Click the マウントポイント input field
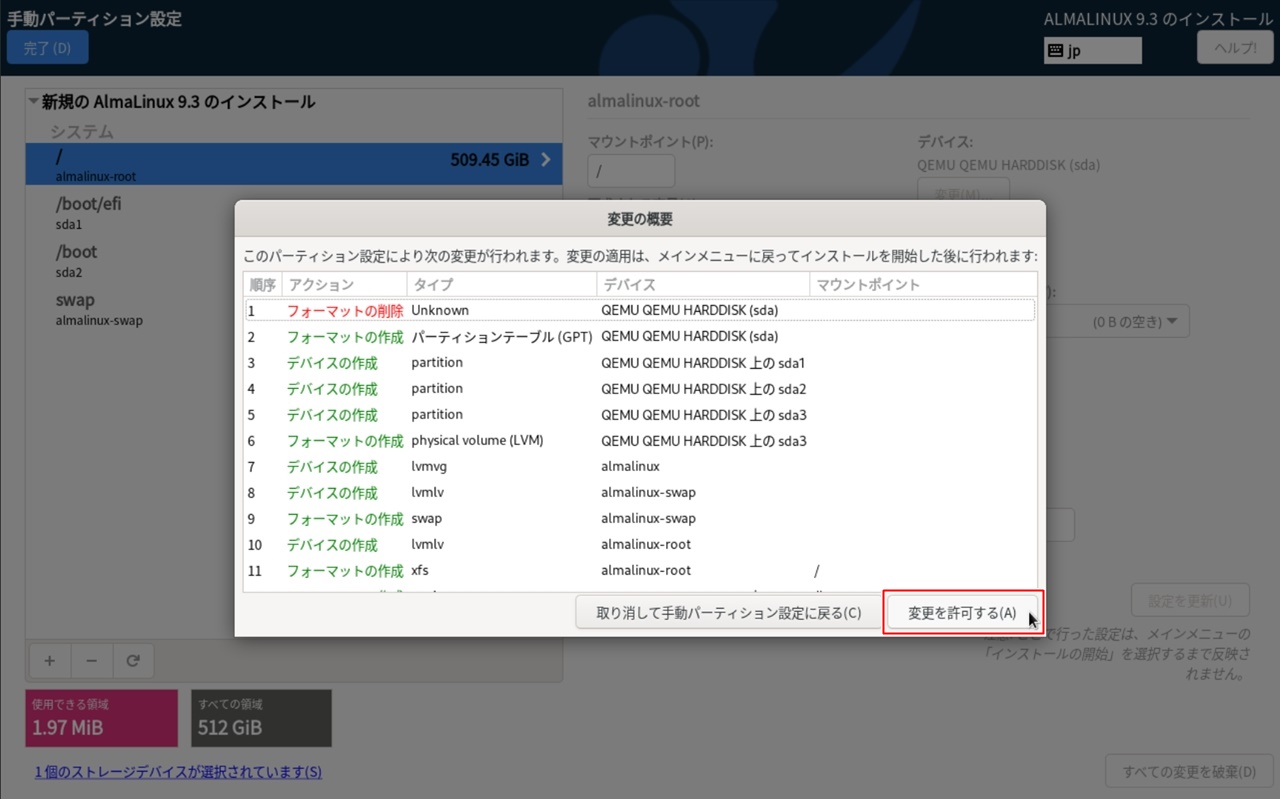 pos(631,172)
